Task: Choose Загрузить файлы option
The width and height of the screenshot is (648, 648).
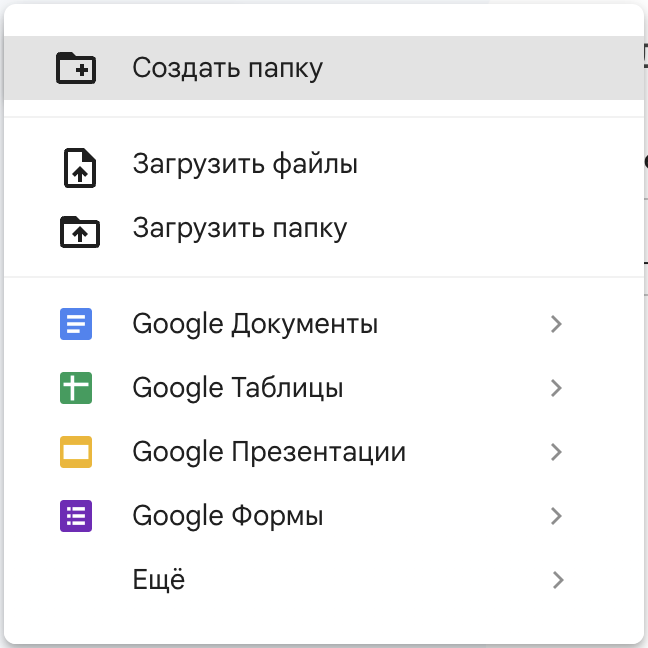Action: [x=324, y=164]
